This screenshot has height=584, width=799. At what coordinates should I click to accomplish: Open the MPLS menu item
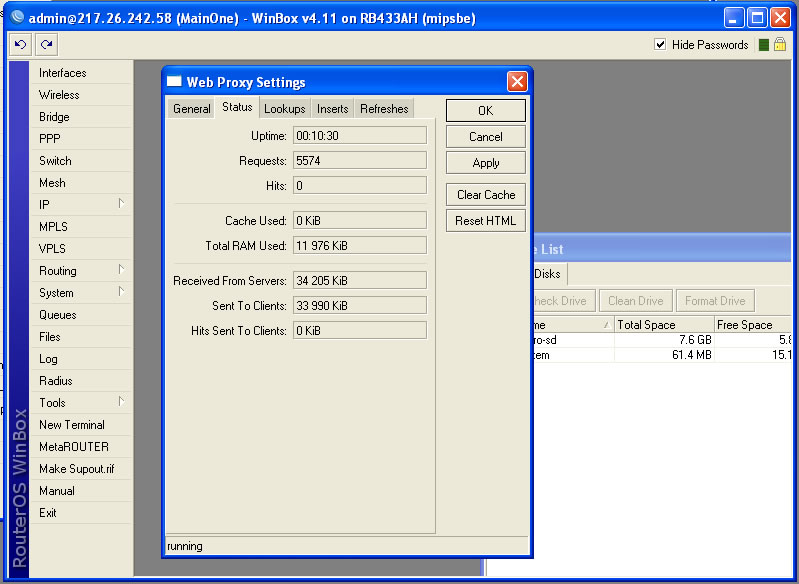[x=81, y=226]
